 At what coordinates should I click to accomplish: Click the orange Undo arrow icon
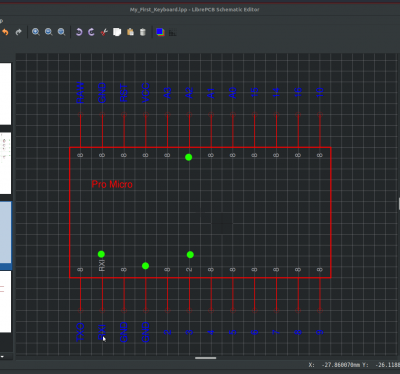(5, 32)
